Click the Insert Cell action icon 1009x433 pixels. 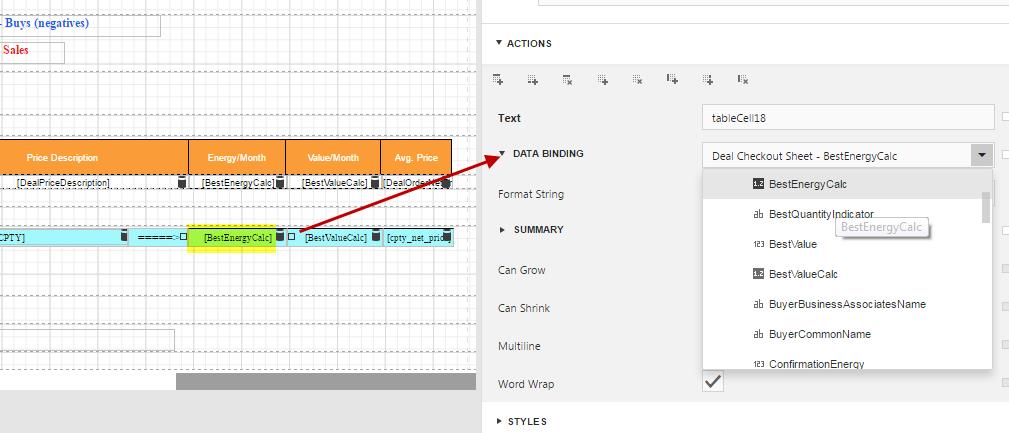[603, 79]
